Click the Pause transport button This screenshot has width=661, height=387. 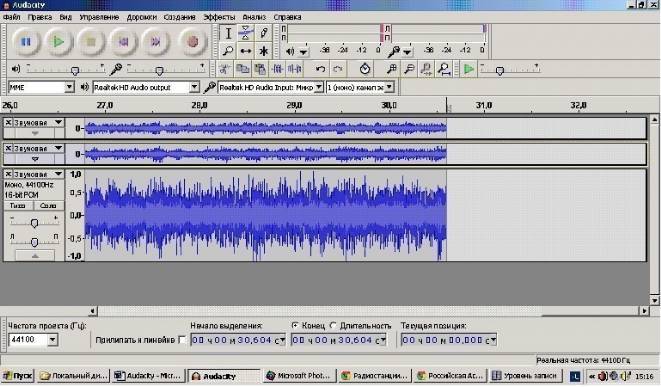[26, 42]
